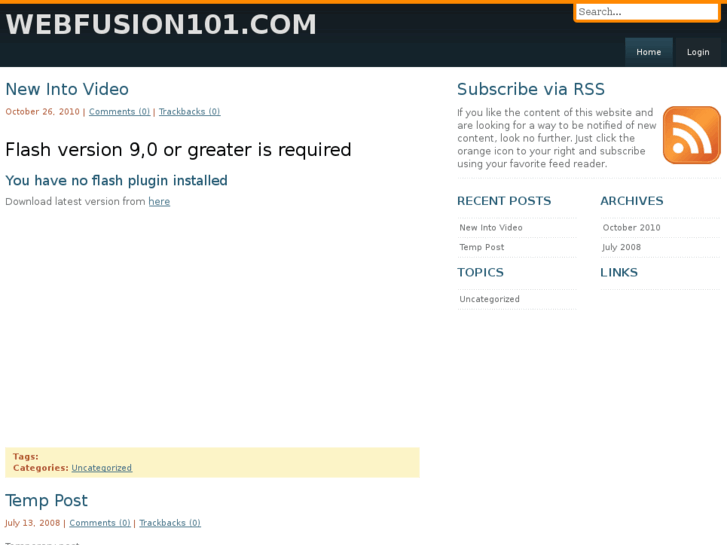Open Trackbacks (0) under New Into Video
Image resolution: width=727 pixels, height=545 pixels.
click(x=189, y=112)
